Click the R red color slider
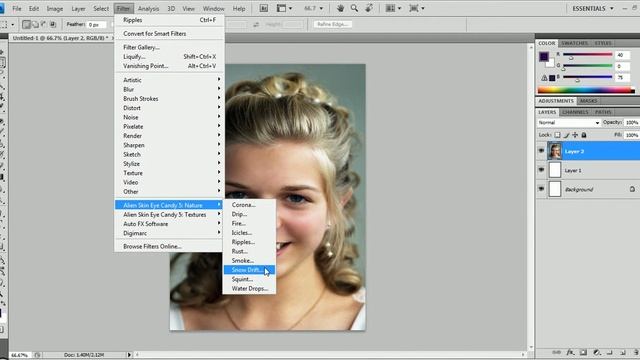The height and width of the screenshot is (360, 640). click(x=588, y=55)
